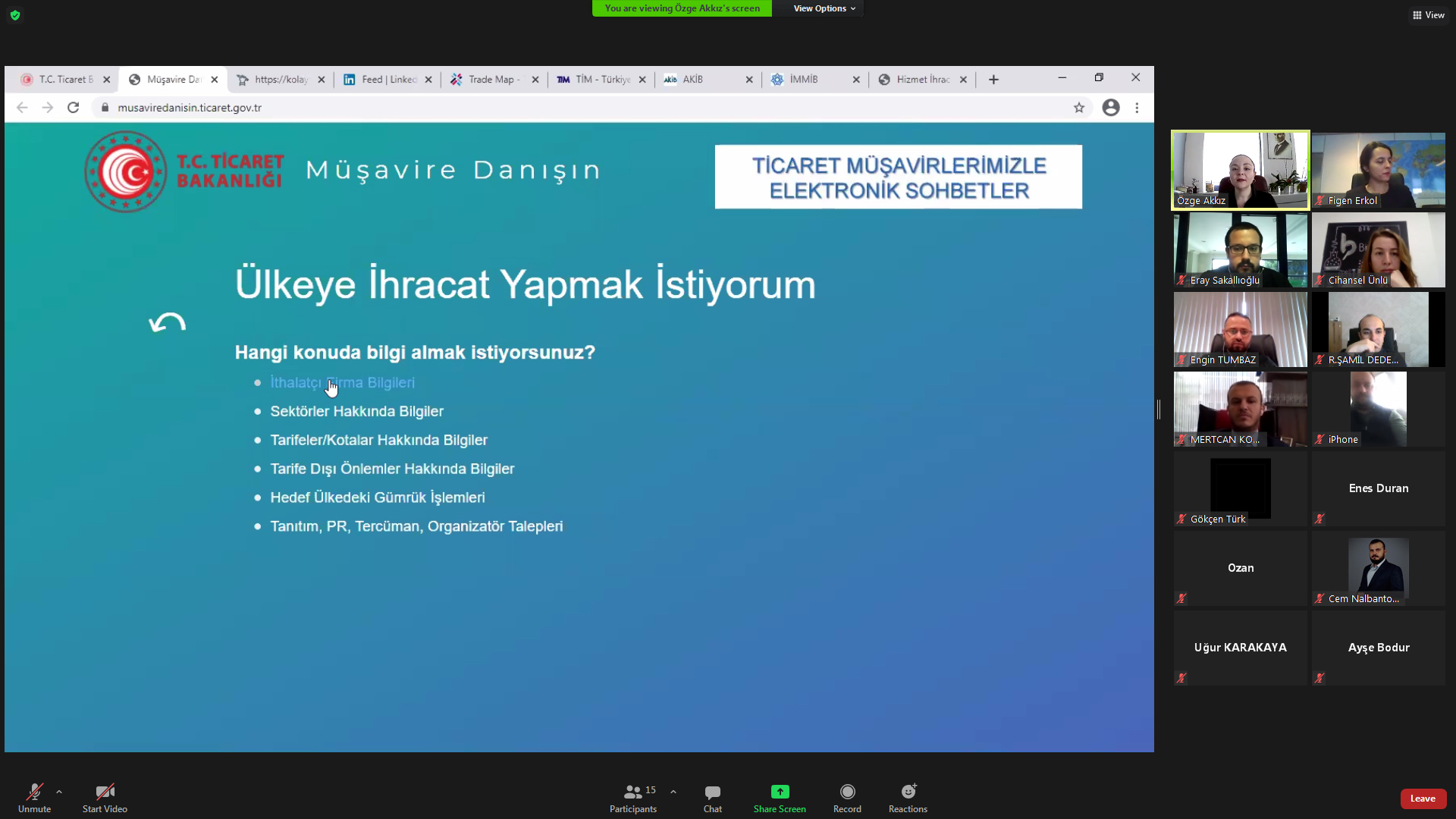The image size is (1456, 819).
Task: Open the Chat panel
Action: [x=712, y=797]
